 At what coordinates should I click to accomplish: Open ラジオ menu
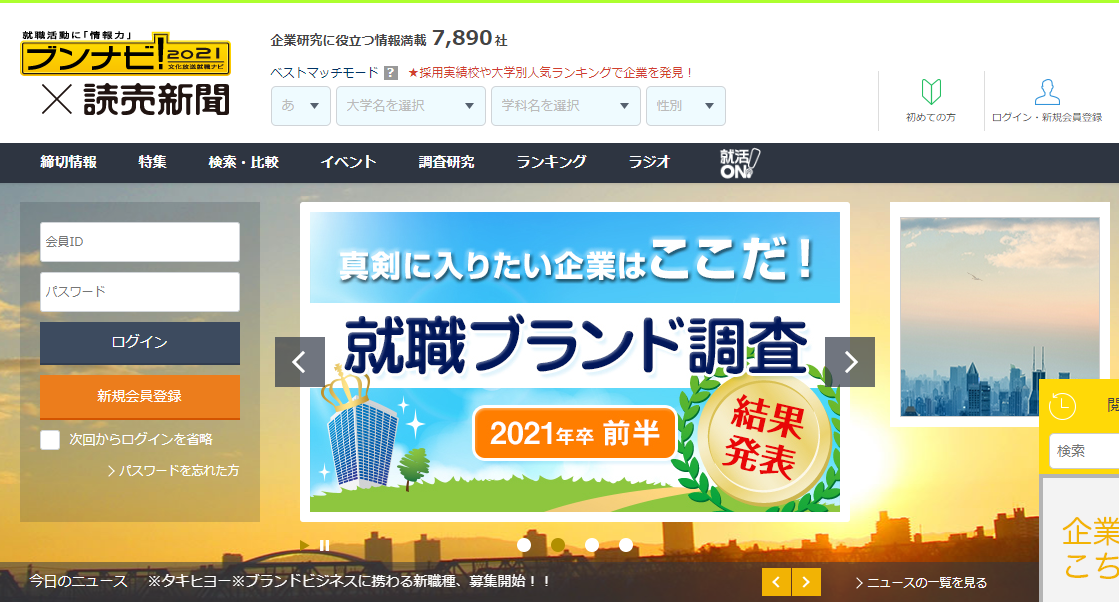pos(649,162)
